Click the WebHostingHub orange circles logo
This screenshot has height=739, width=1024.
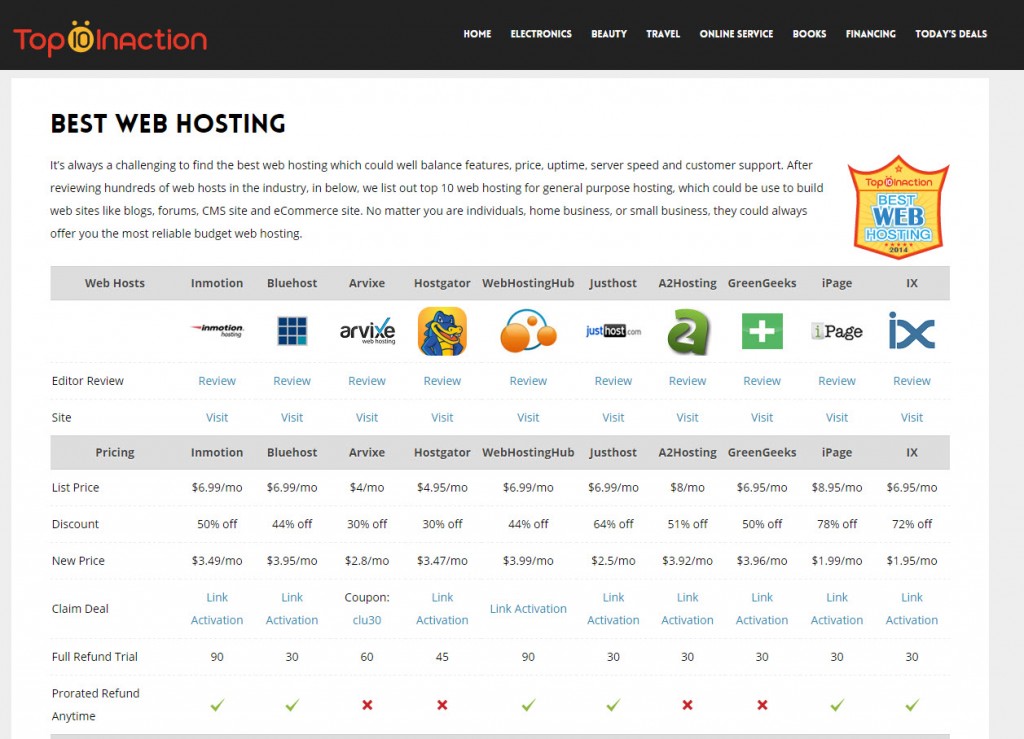pyautogui.click(x=528, y=331)
